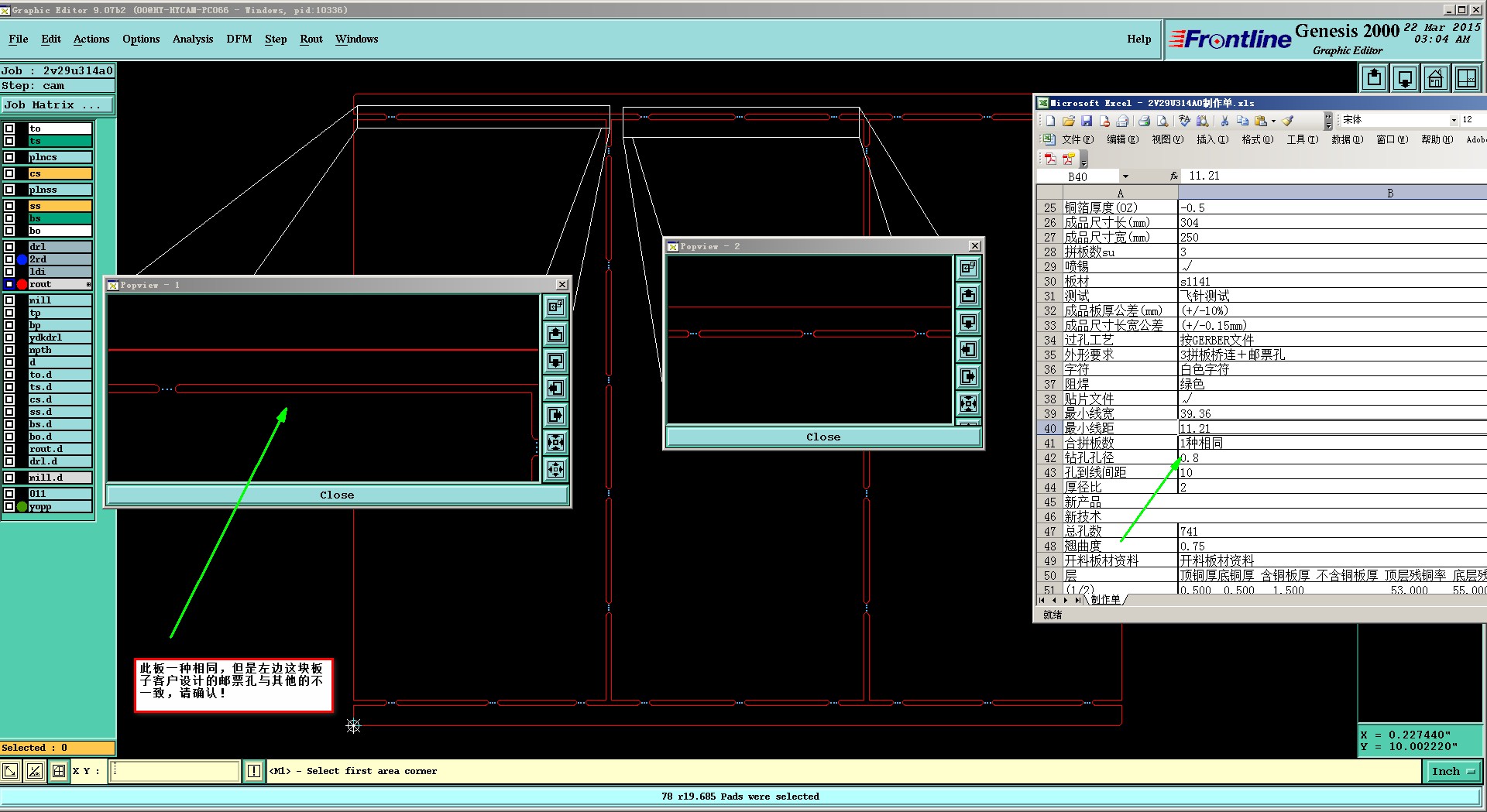This screenshot has width=1487, height=812.
Task: Click the Close button in Popview 2
Action: pos(823,437)
